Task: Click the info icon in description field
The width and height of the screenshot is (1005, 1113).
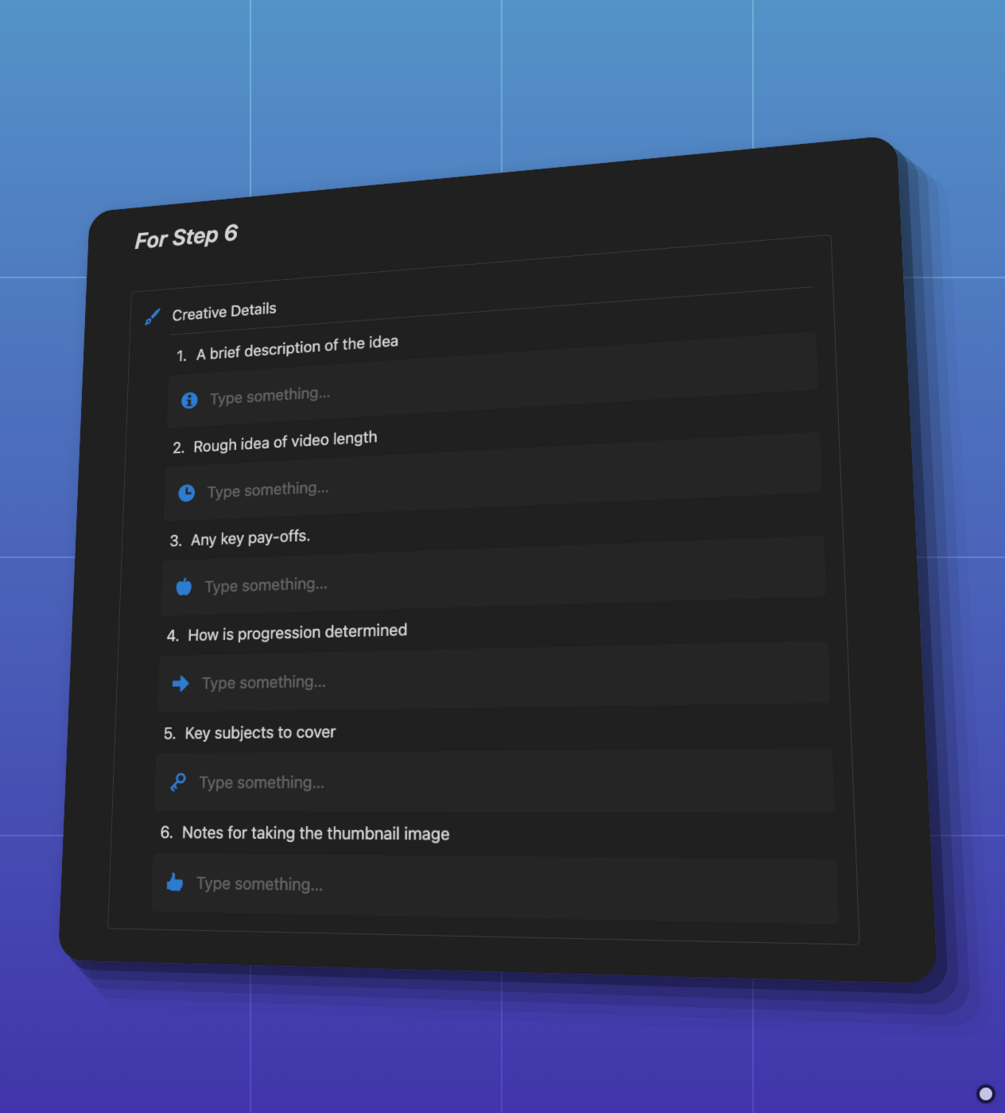Action: 189,400
